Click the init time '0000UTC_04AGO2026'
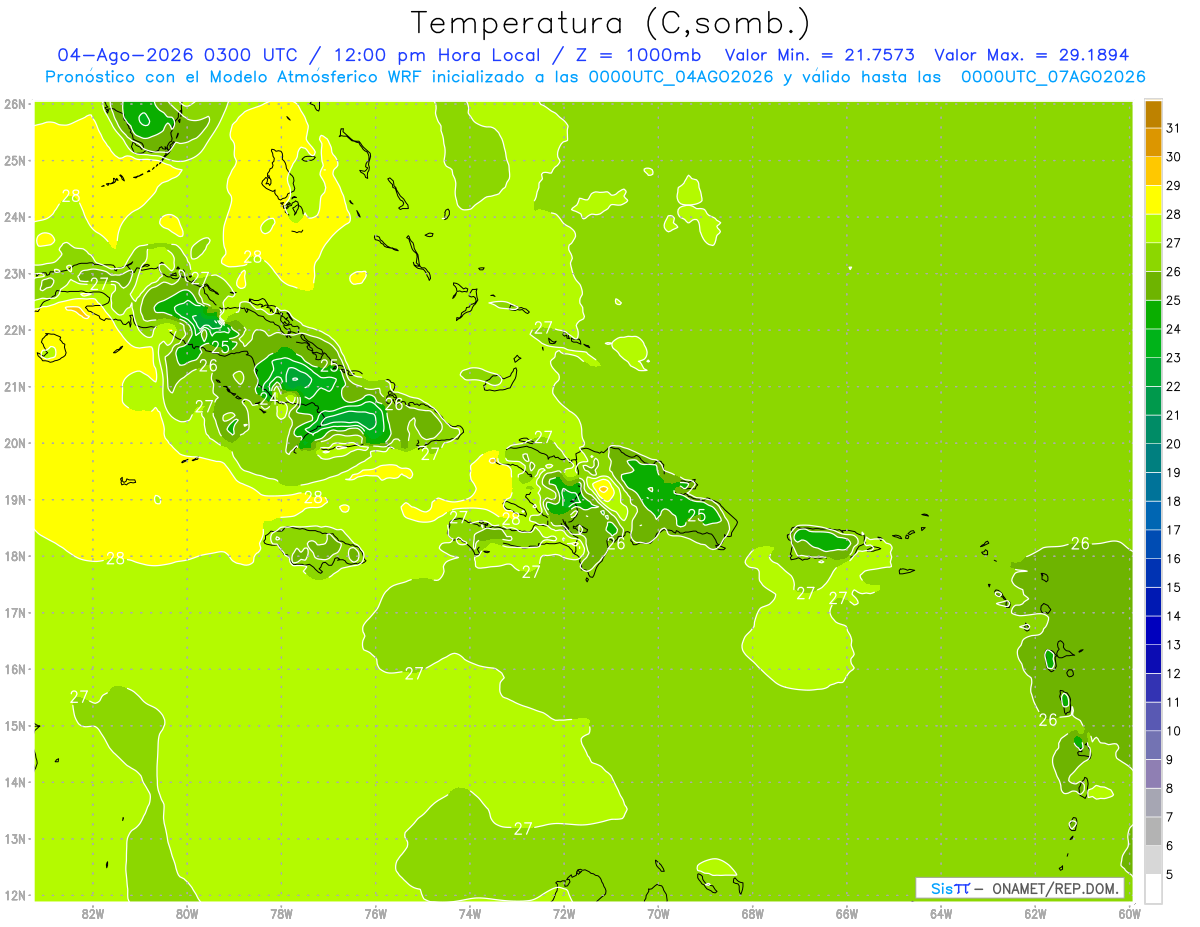 pos(681,77)
